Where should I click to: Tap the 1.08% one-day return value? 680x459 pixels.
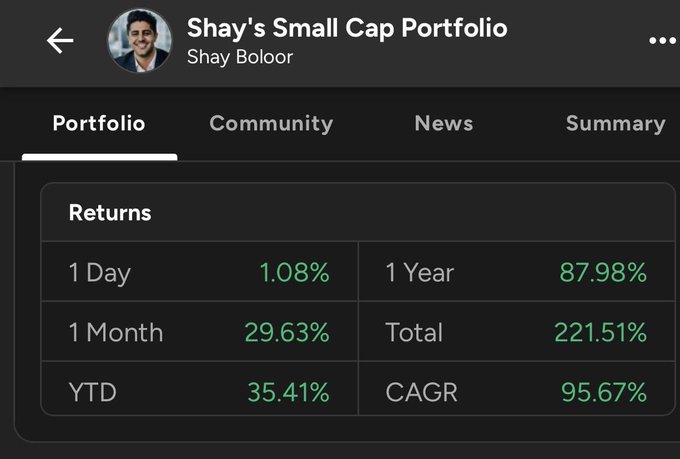coord(294,272)
